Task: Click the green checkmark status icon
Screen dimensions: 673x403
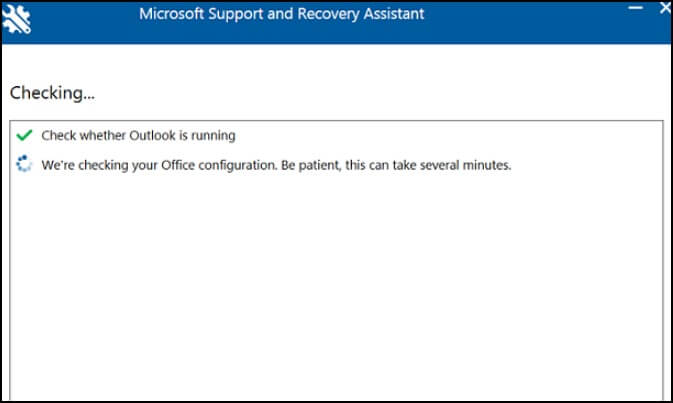Action: 24,135
